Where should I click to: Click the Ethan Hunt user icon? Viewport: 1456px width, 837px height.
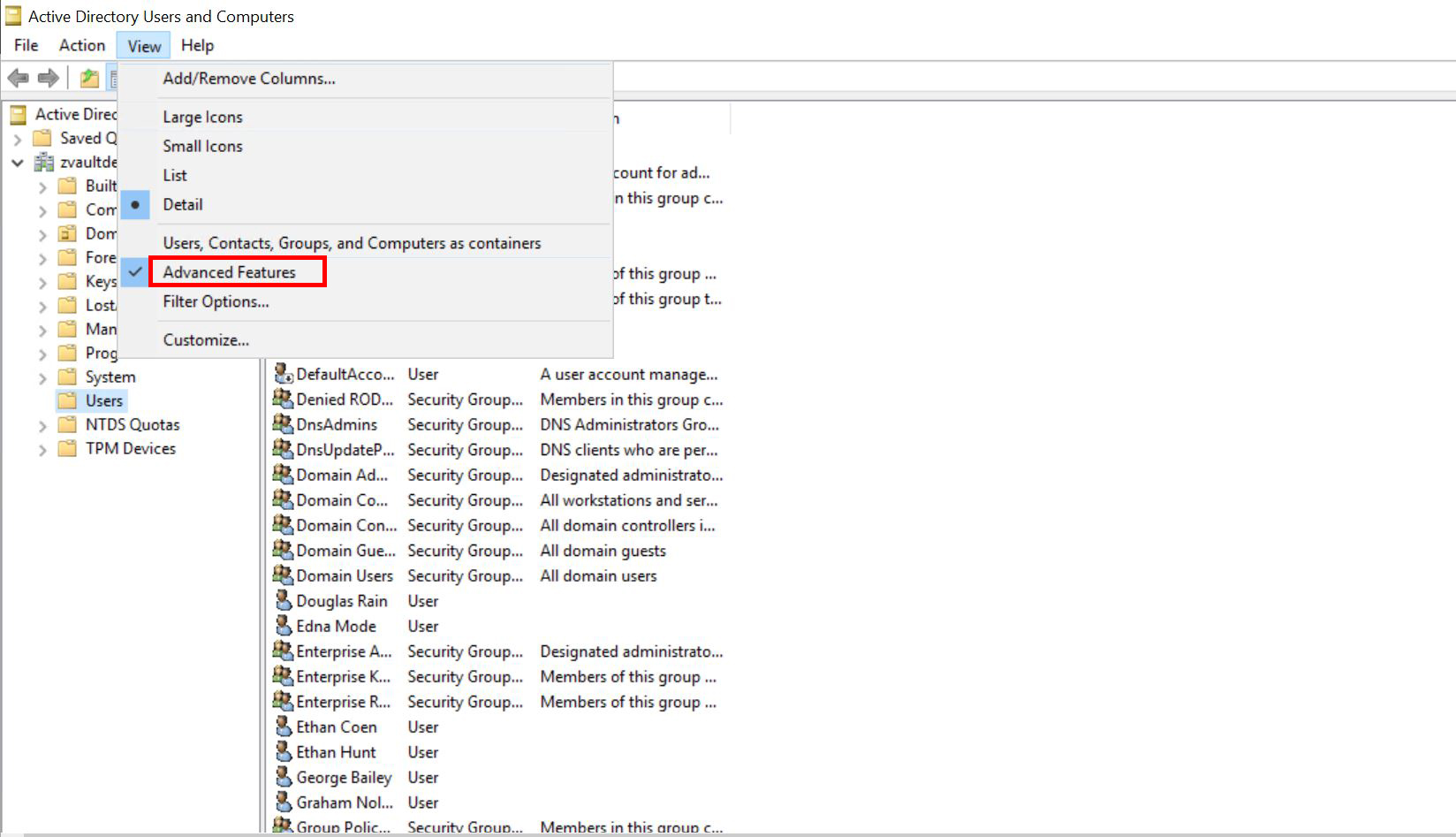[283, 751]
